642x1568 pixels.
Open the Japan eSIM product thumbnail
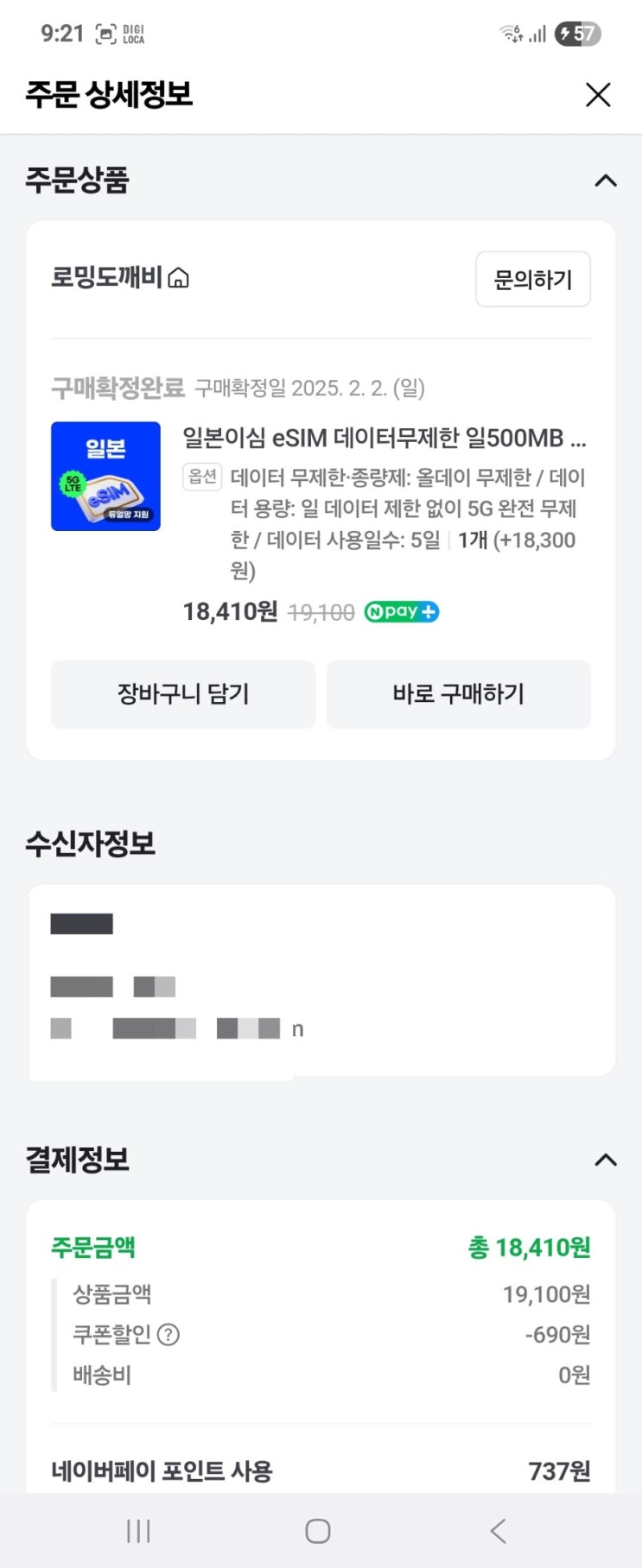pos(105,476)
